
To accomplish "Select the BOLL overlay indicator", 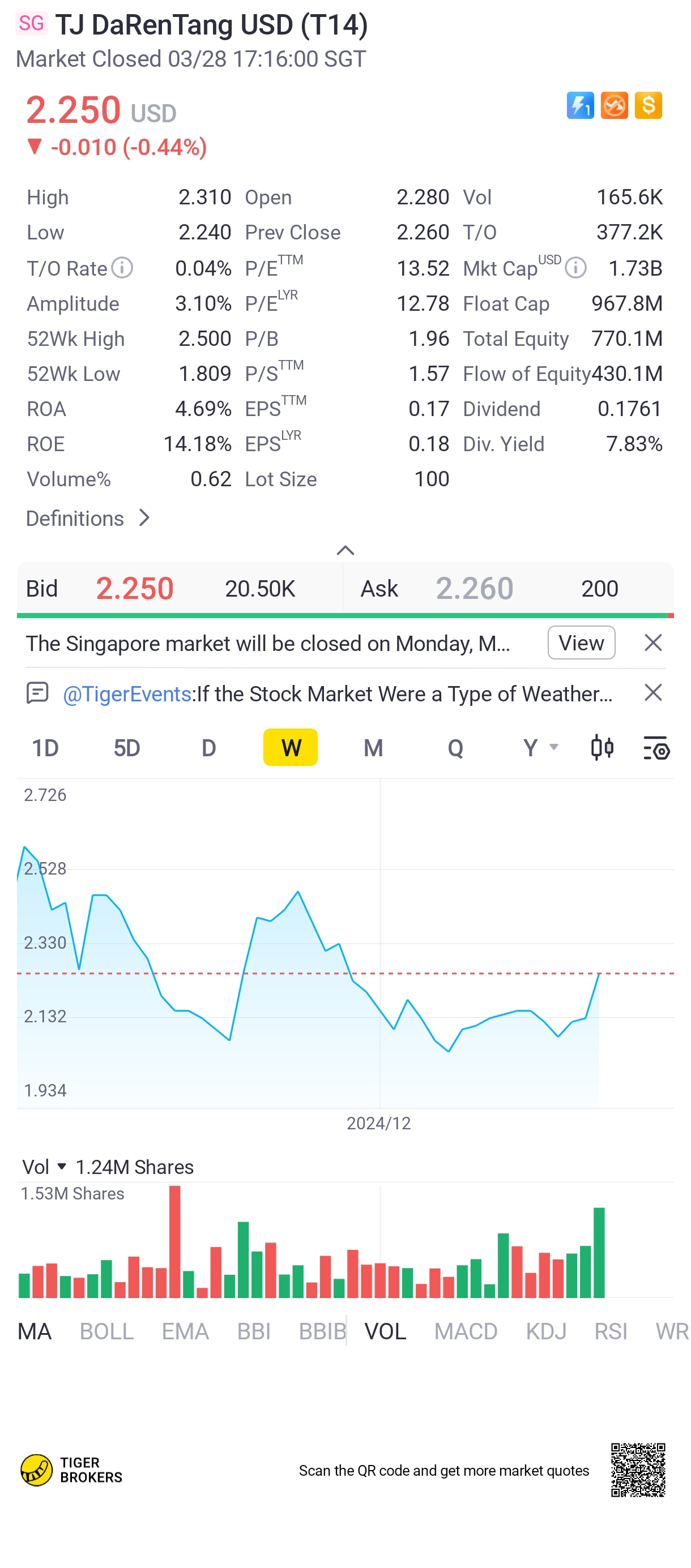I will pos(106,1331).
